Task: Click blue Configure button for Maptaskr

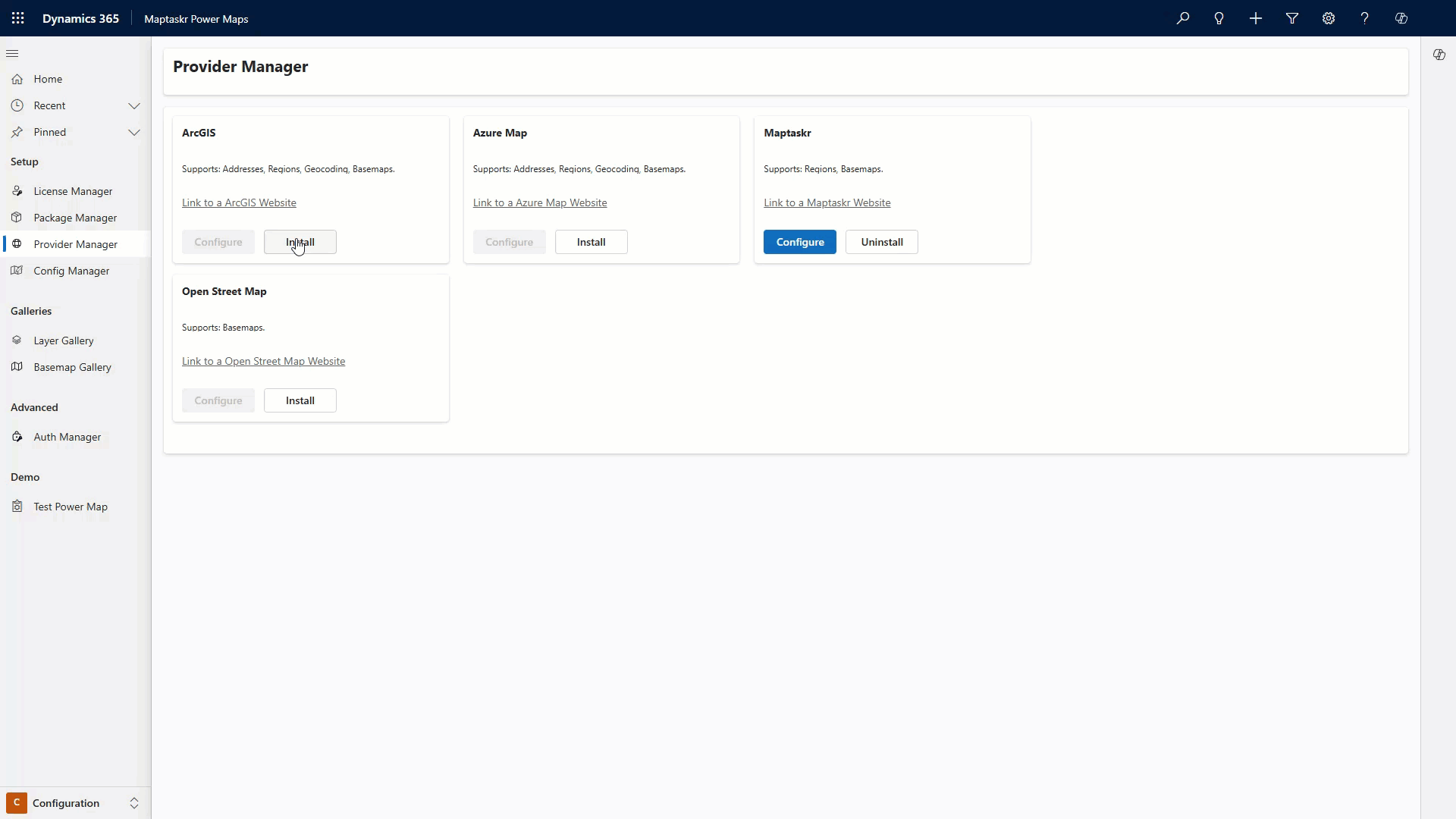Action: (x=799, y=242)
